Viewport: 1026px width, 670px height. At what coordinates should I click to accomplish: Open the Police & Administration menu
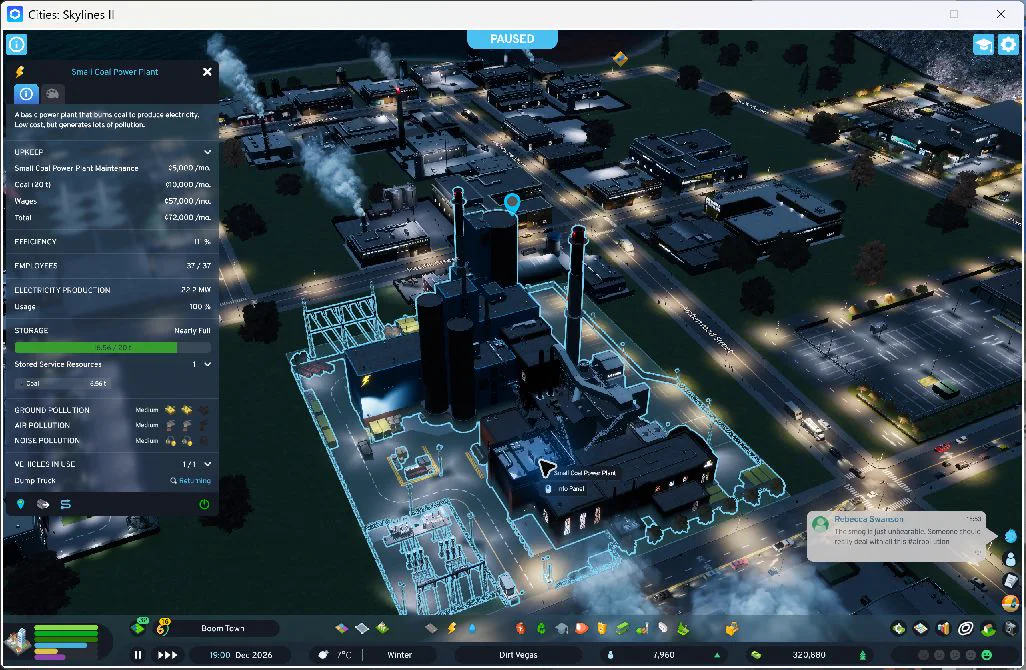click(601, 629)
